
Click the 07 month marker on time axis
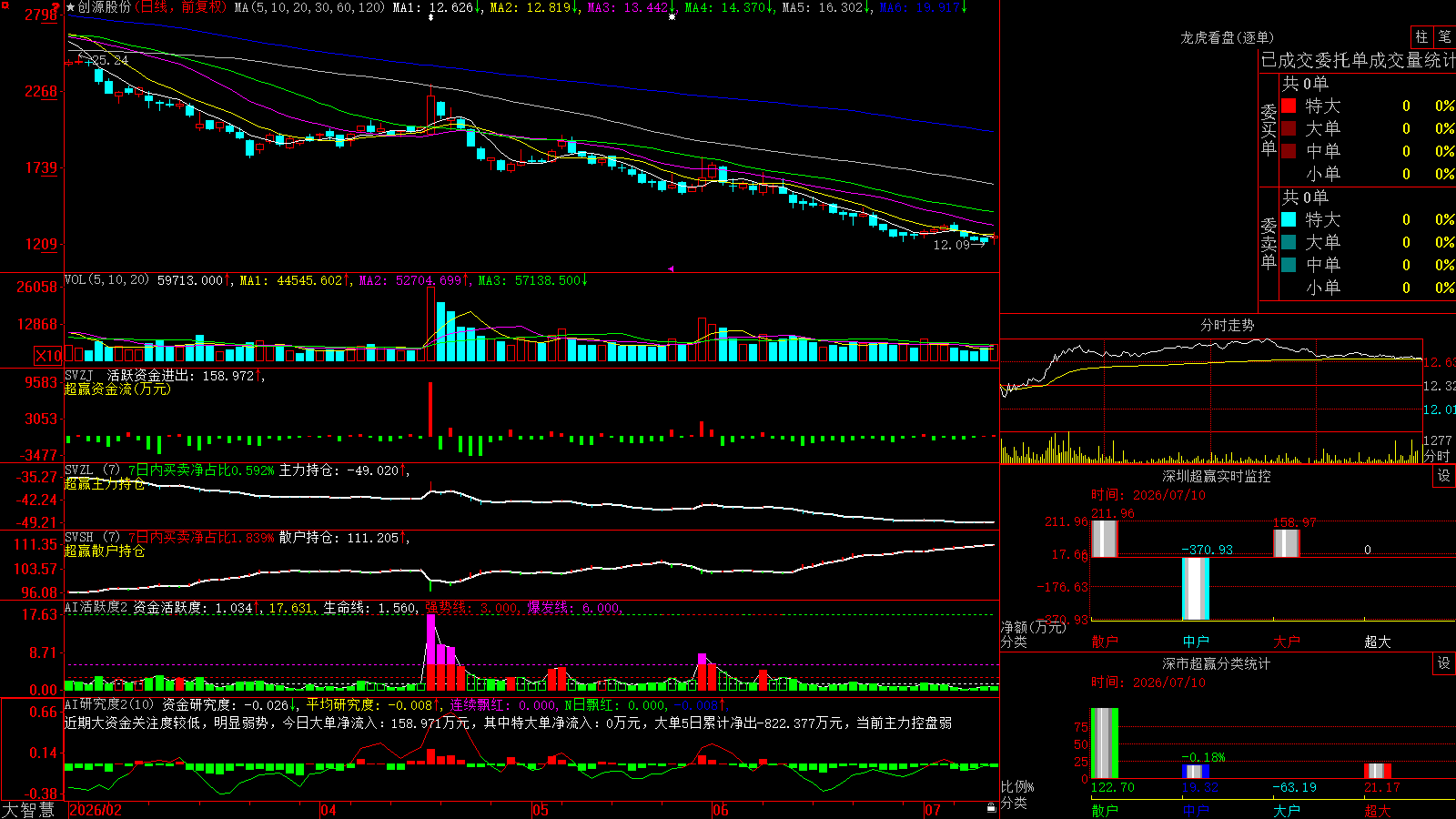(x=933, y=810)
